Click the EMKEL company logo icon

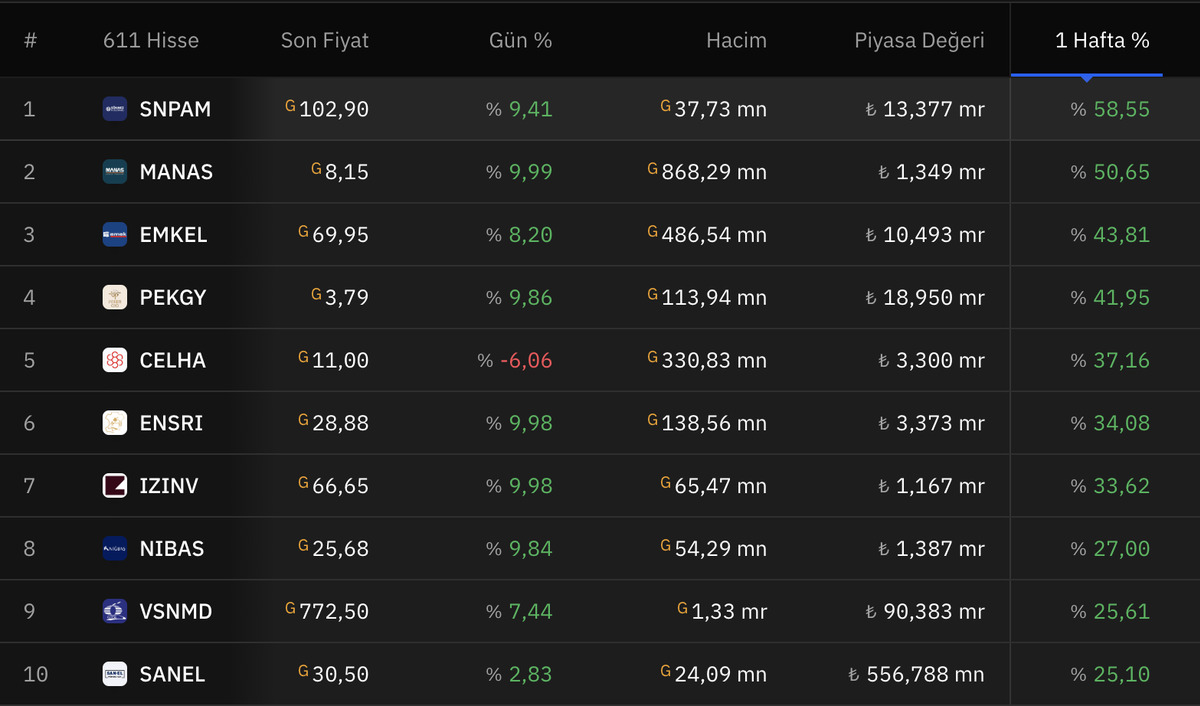pos(115,235)
